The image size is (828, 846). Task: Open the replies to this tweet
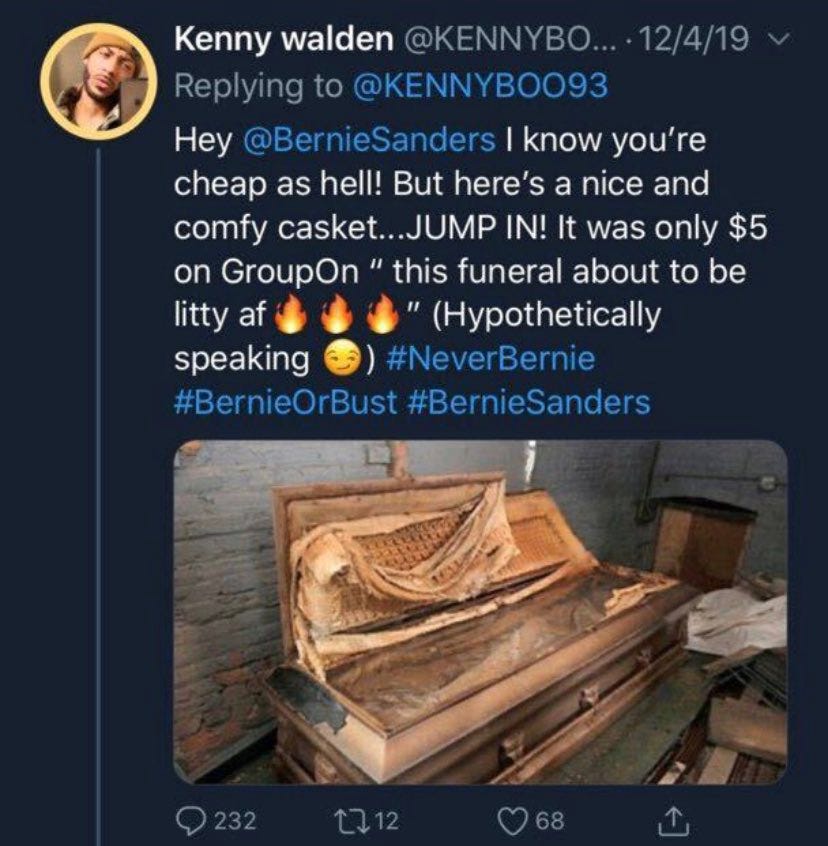196,822
